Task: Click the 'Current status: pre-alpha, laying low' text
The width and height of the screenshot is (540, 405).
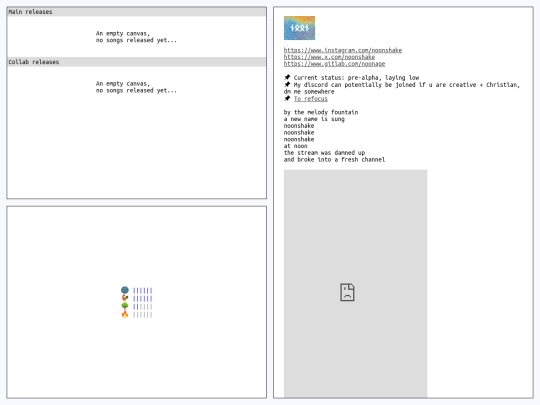Action: tap(356, 78)
